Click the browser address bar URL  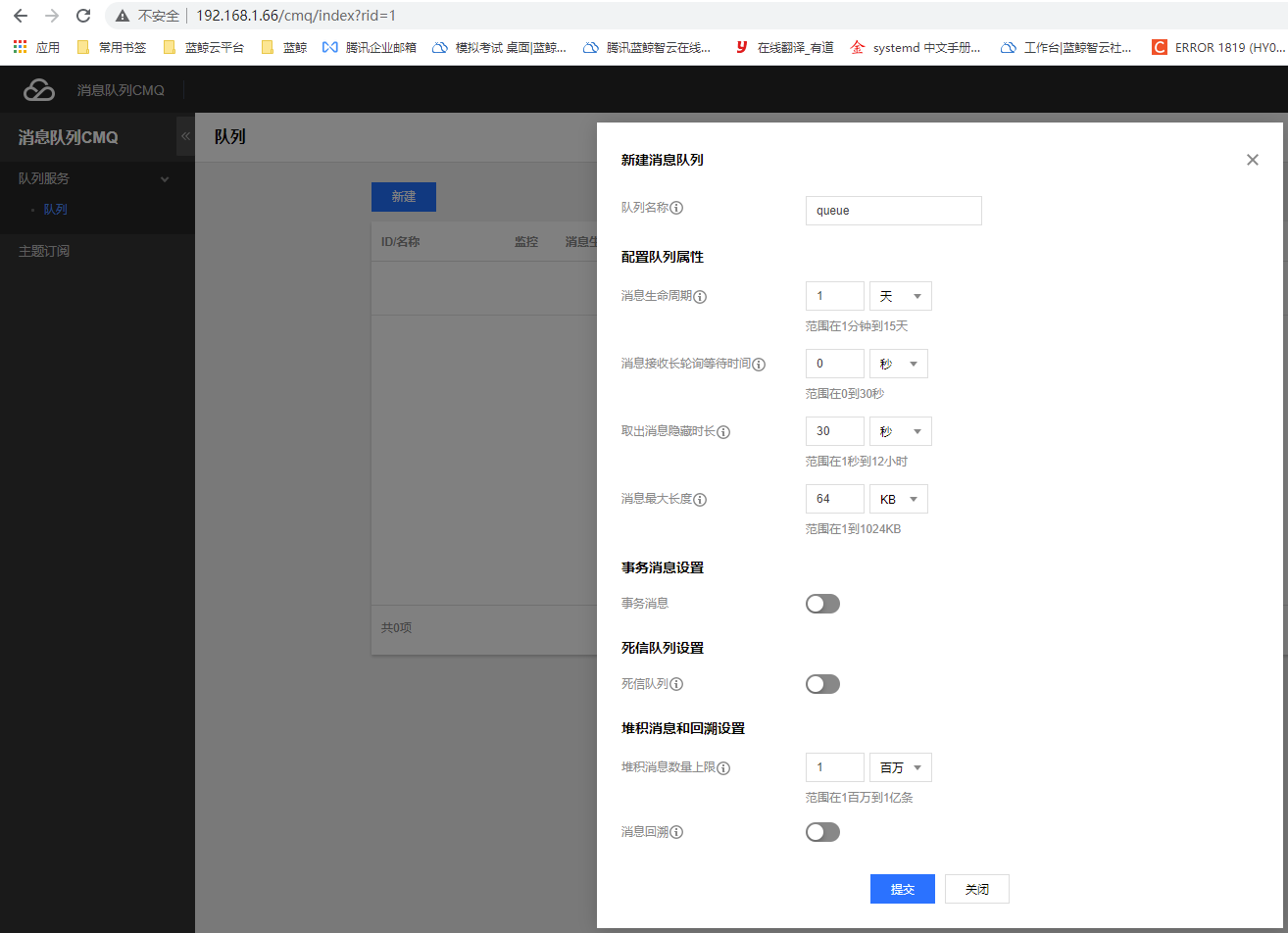tap(296, 16)
